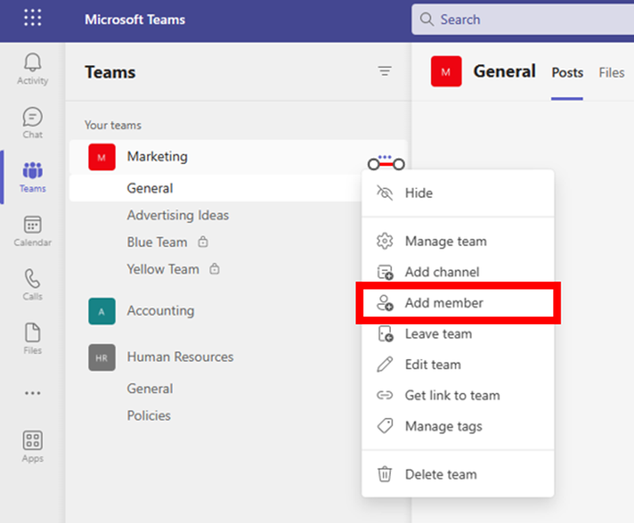
Task: Click the Your teams section label
Action: click(113, 125)
